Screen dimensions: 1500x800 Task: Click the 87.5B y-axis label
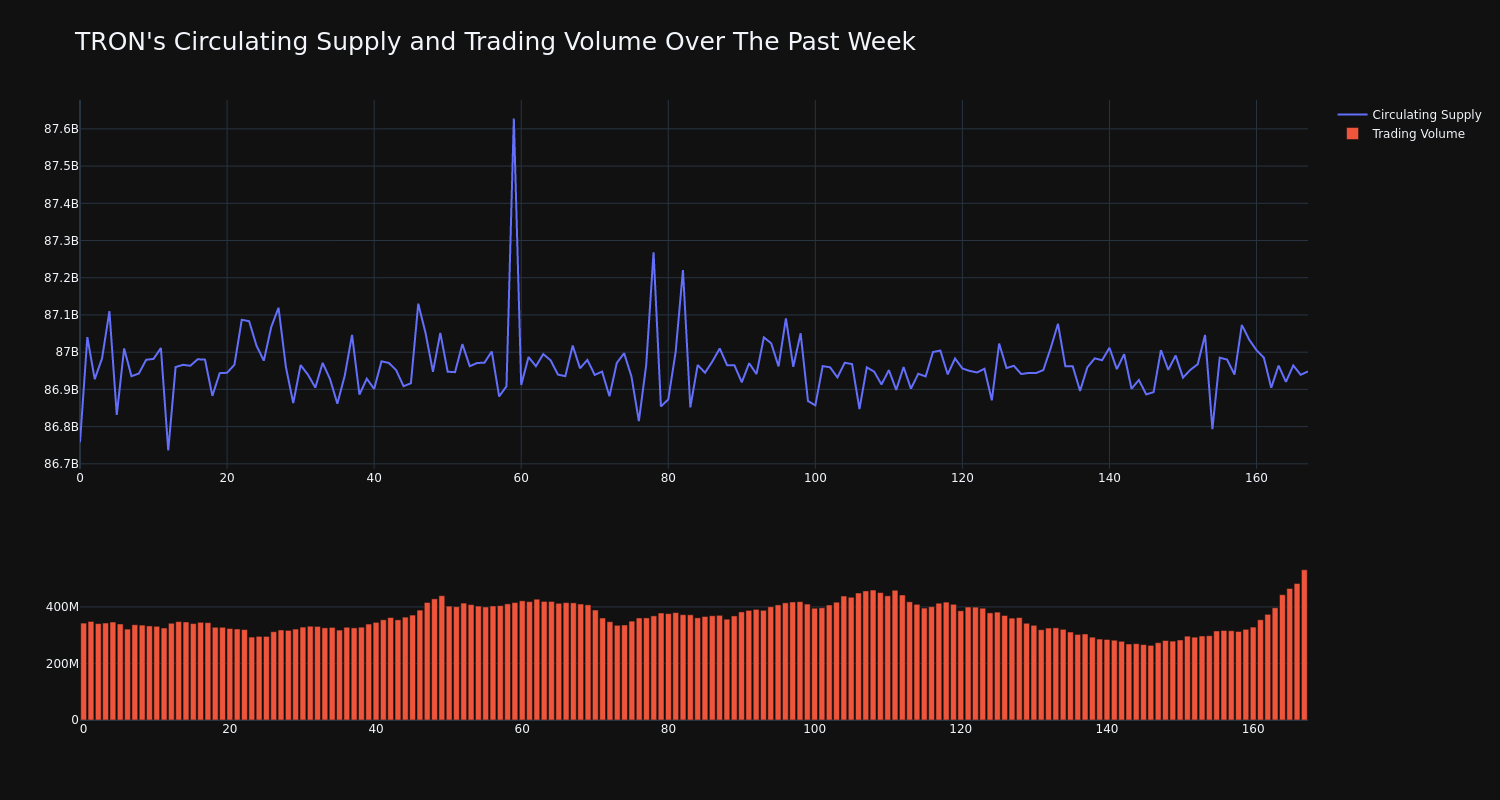61,166
